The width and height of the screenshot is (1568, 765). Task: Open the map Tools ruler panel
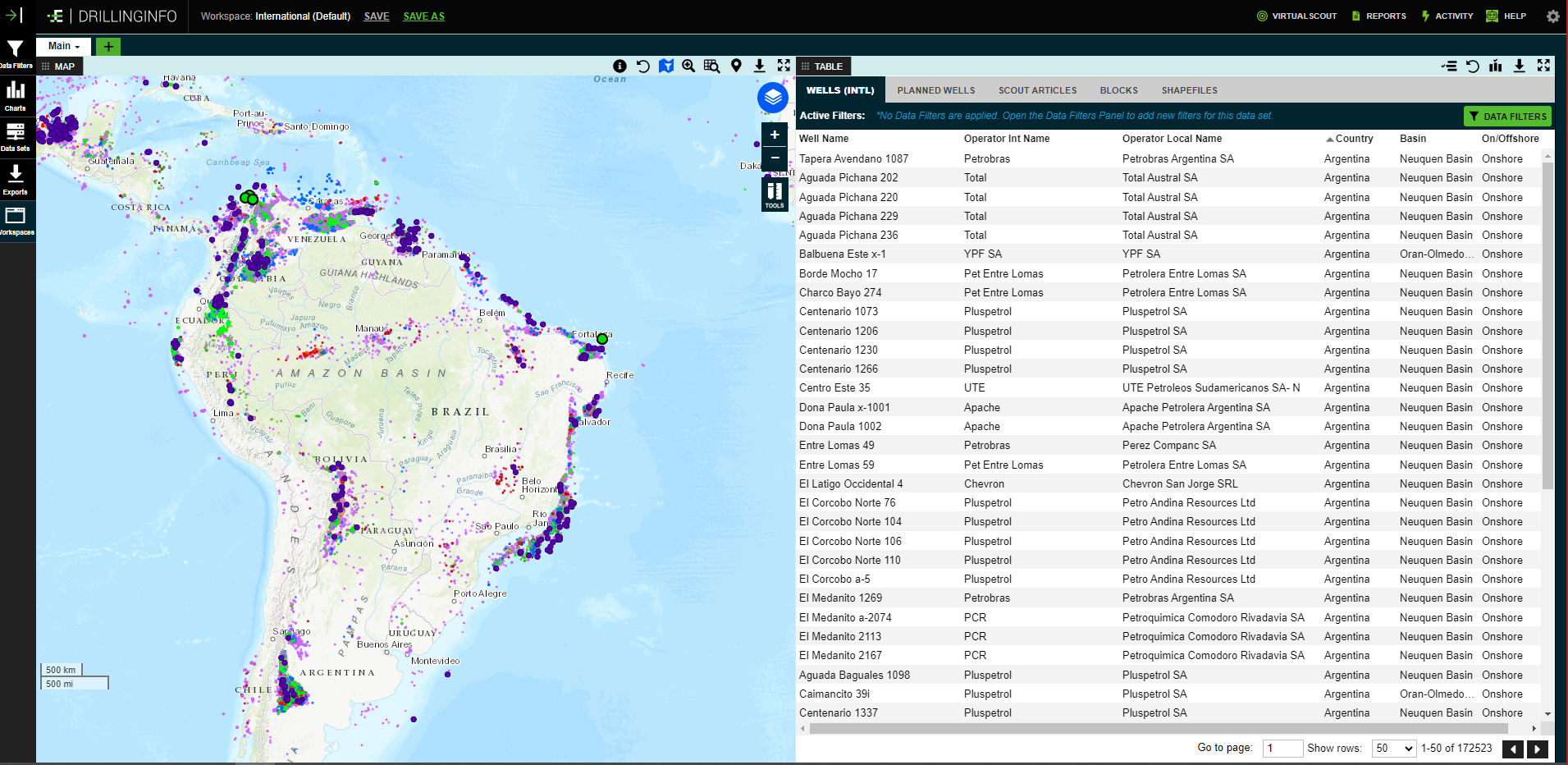pos(774,195)
